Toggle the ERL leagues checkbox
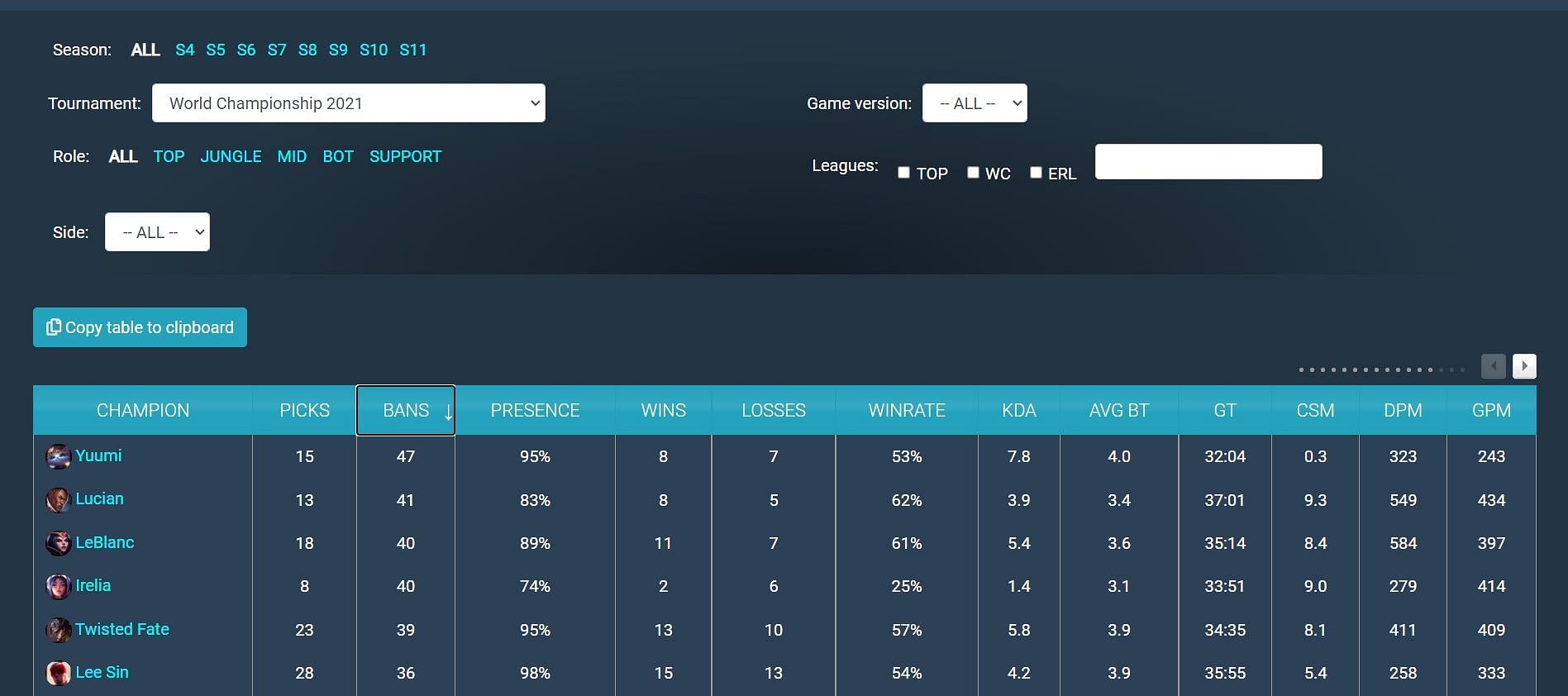Viewport: 1568px width, 696px height. pos(1036,172)
